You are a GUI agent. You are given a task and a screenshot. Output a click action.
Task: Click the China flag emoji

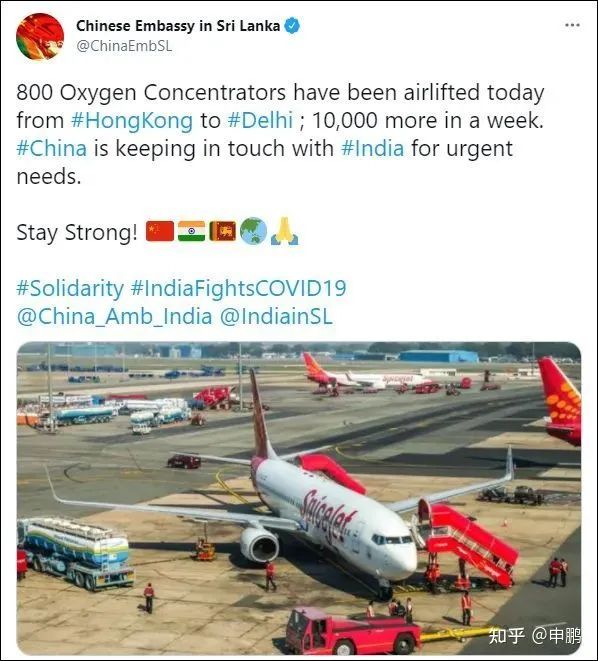[x=160, y=231]
